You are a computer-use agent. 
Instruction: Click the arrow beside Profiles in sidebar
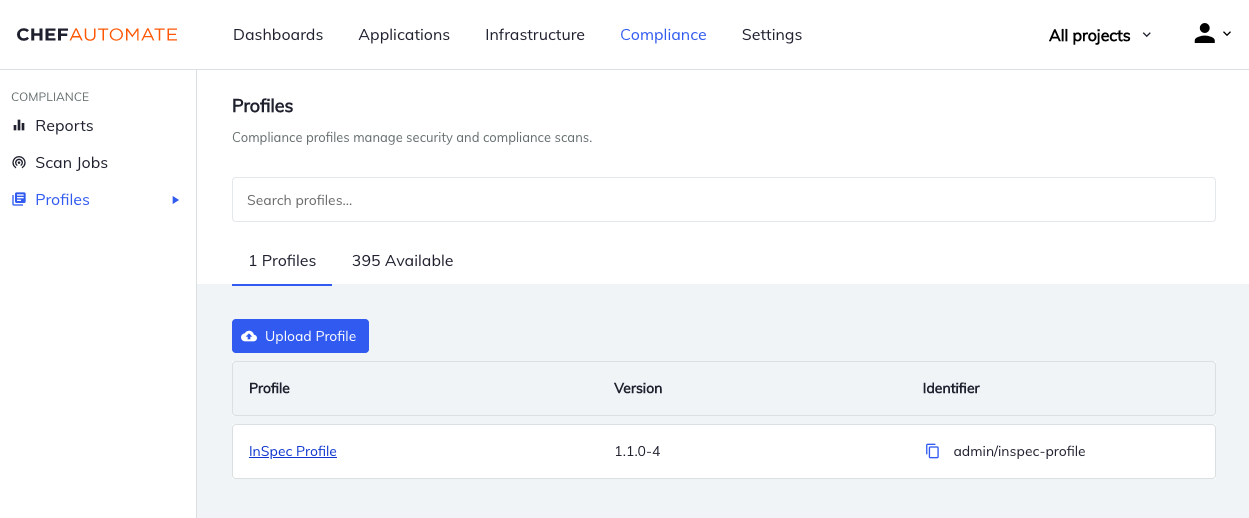(x=176, y=200)
